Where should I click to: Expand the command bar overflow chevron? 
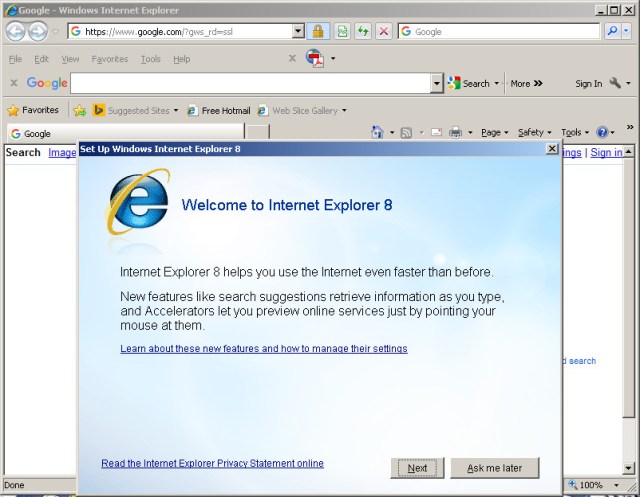click(x=630, y=127)
